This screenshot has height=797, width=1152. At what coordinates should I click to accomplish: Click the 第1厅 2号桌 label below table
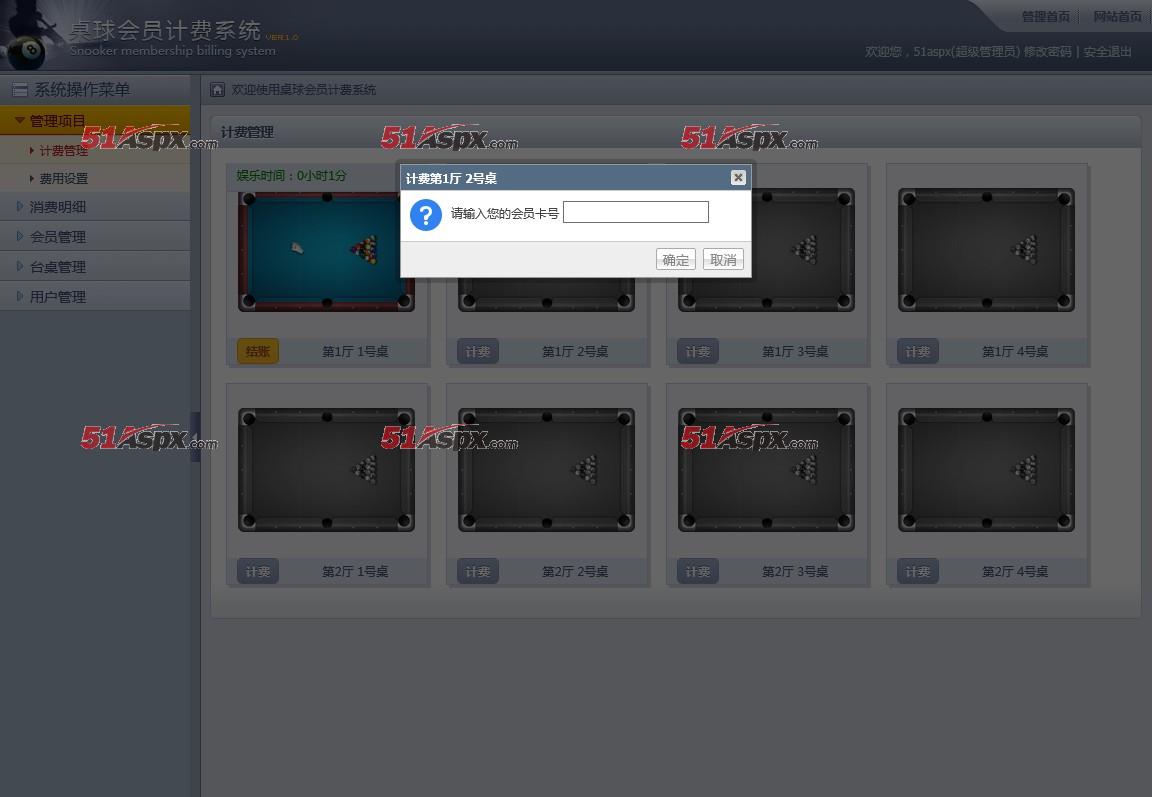pos(575,352)
